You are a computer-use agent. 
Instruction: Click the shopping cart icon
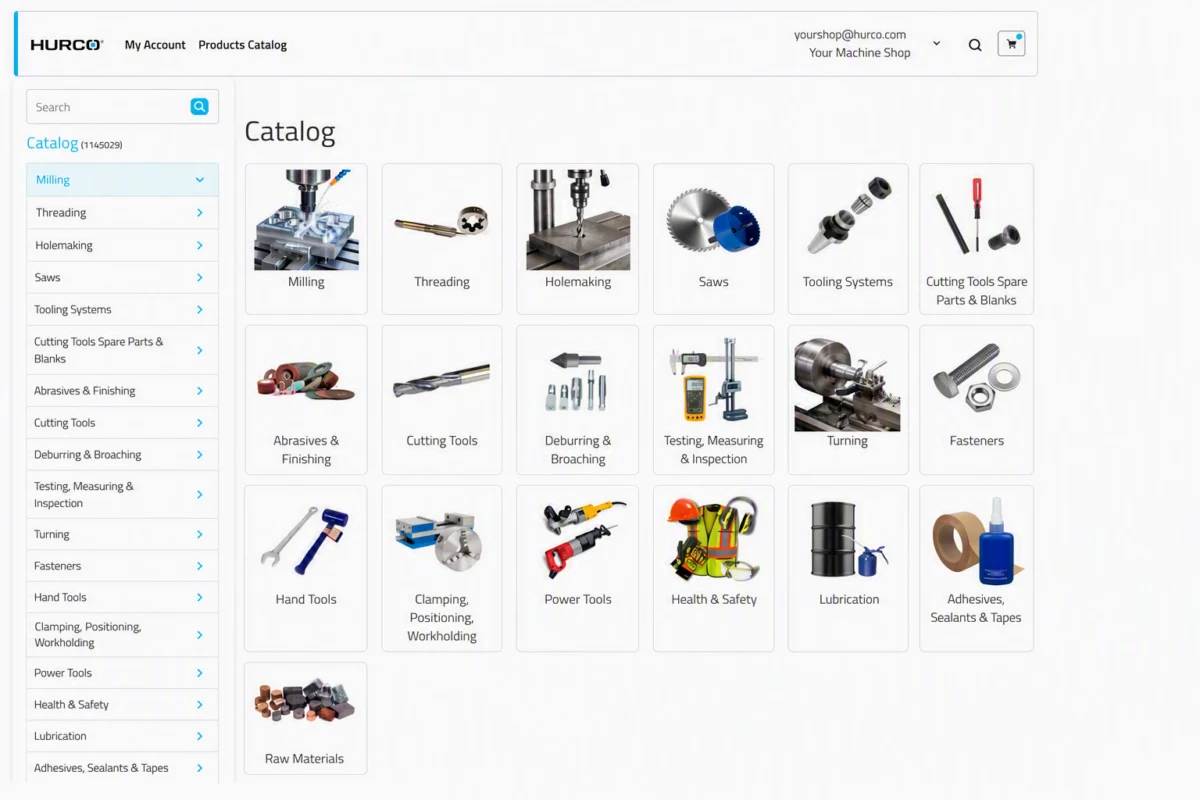click(x=1011, y=44)
